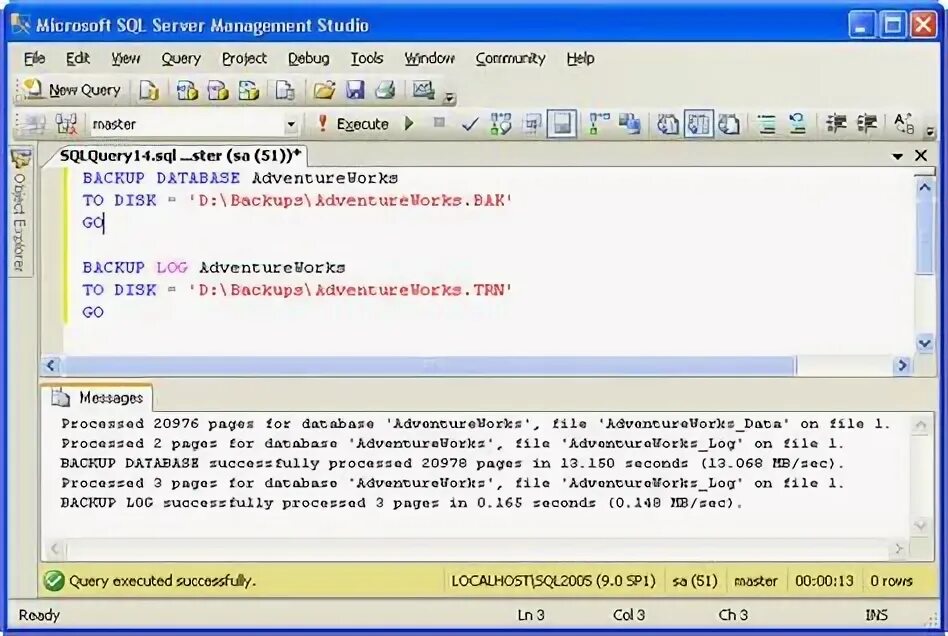Viewport: 948px width, 636px height.
Task: Click the '00:00:13' elapsed time
Action: (x=824, y=581)
